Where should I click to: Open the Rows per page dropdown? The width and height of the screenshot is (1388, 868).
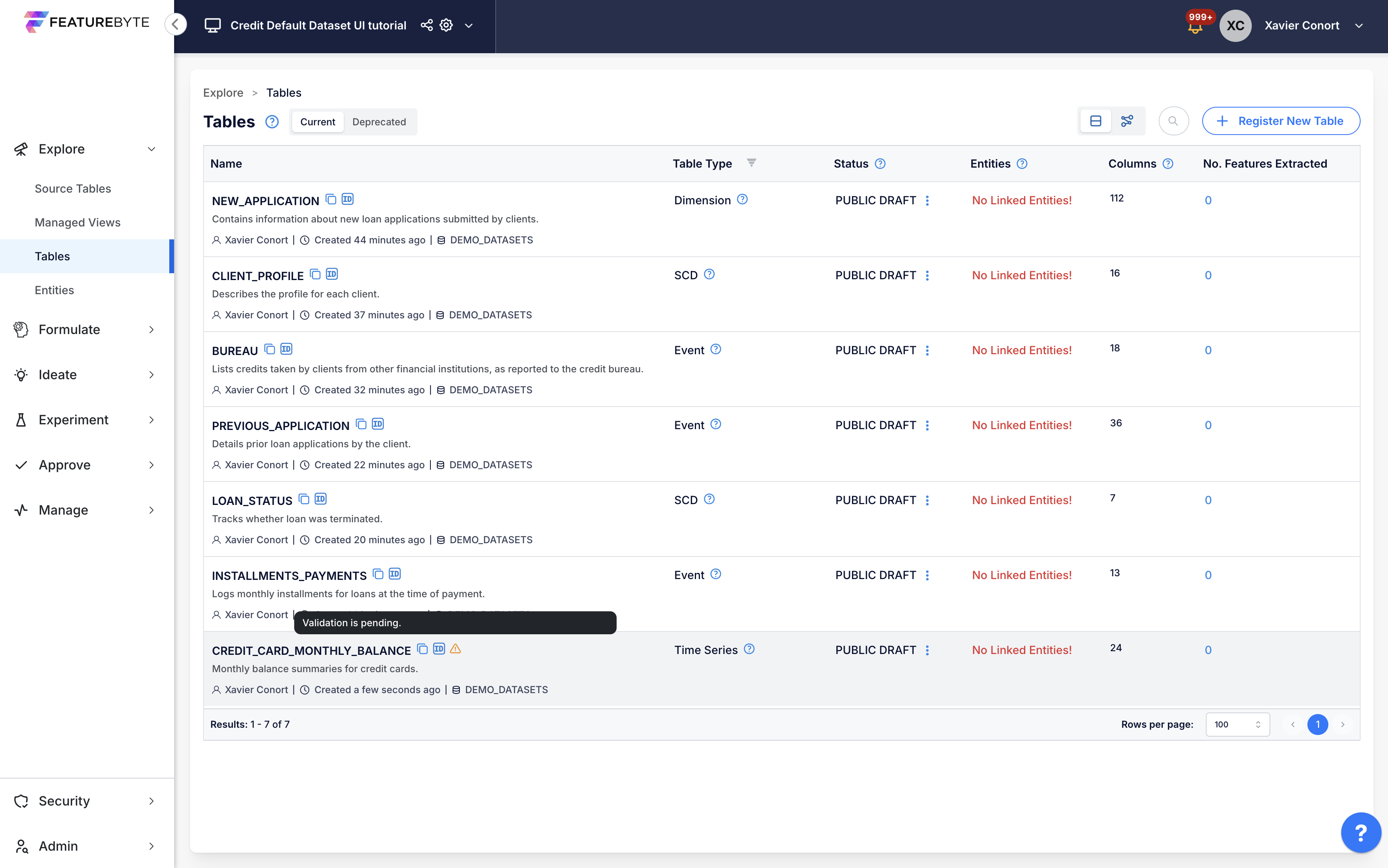pyautogui.click(x=1237, y=725)
